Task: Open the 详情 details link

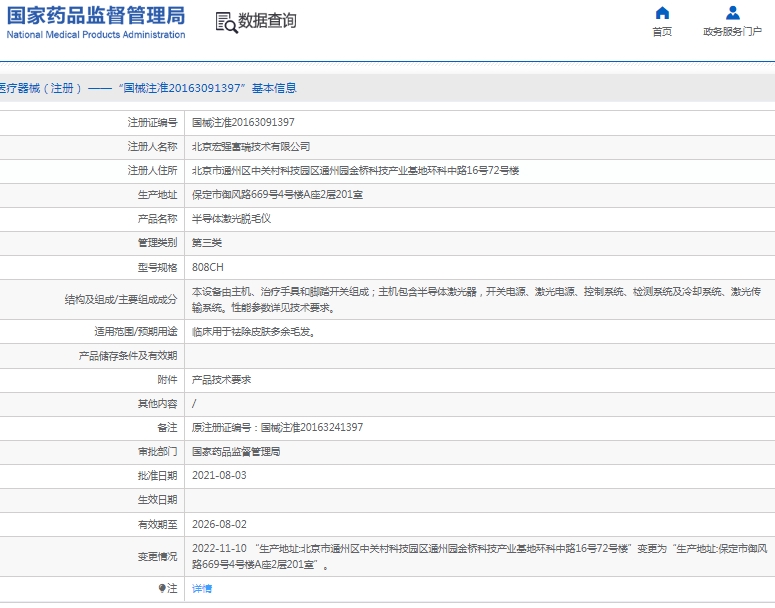Action: 202,588
